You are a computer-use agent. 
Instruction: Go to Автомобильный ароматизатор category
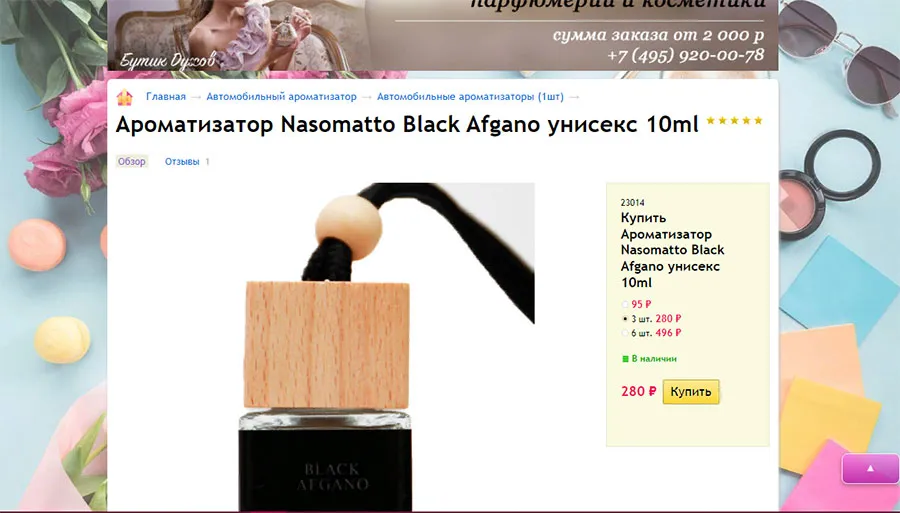click(281, 96)
